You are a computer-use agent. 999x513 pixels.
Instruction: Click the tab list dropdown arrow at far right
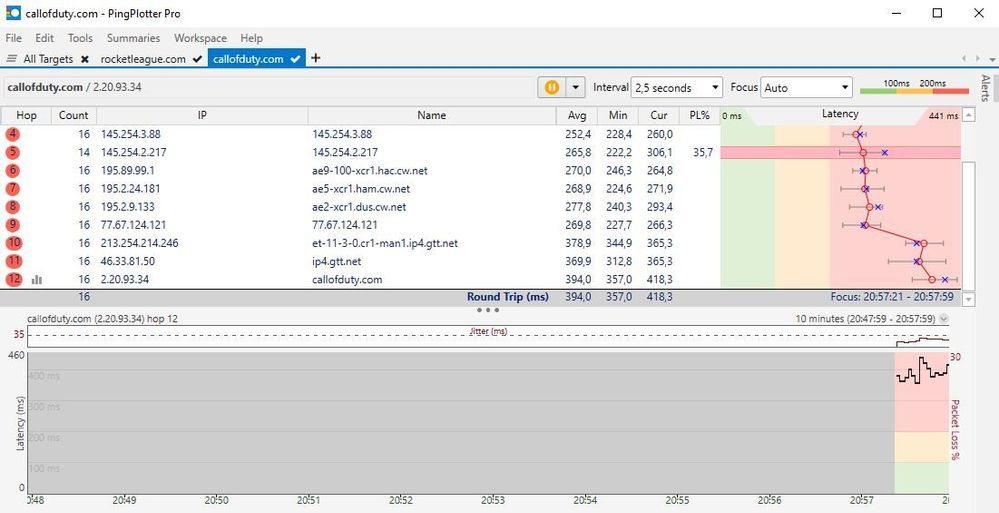click(992, 59)
